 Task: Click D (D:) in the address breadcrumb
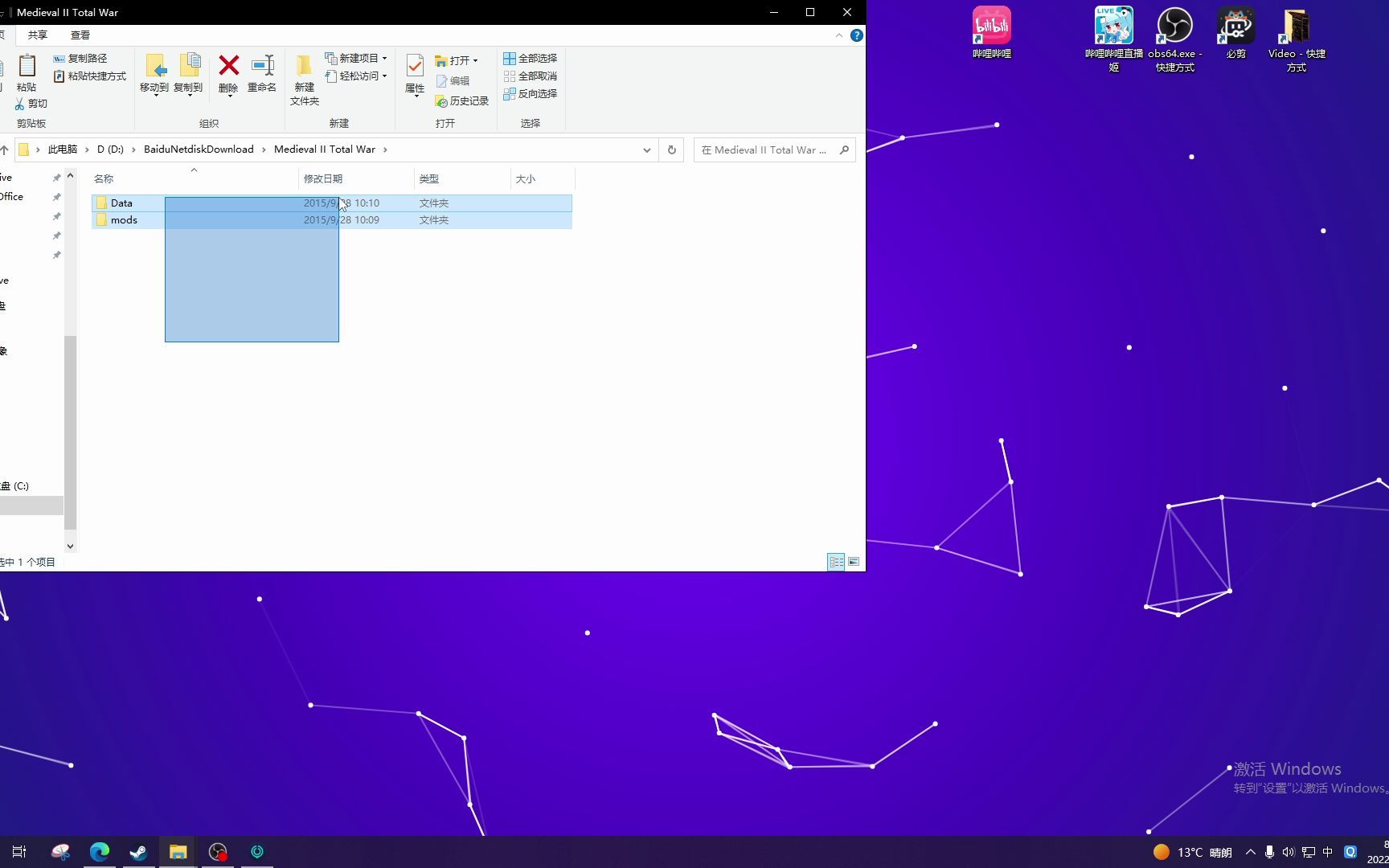[110, 149]
